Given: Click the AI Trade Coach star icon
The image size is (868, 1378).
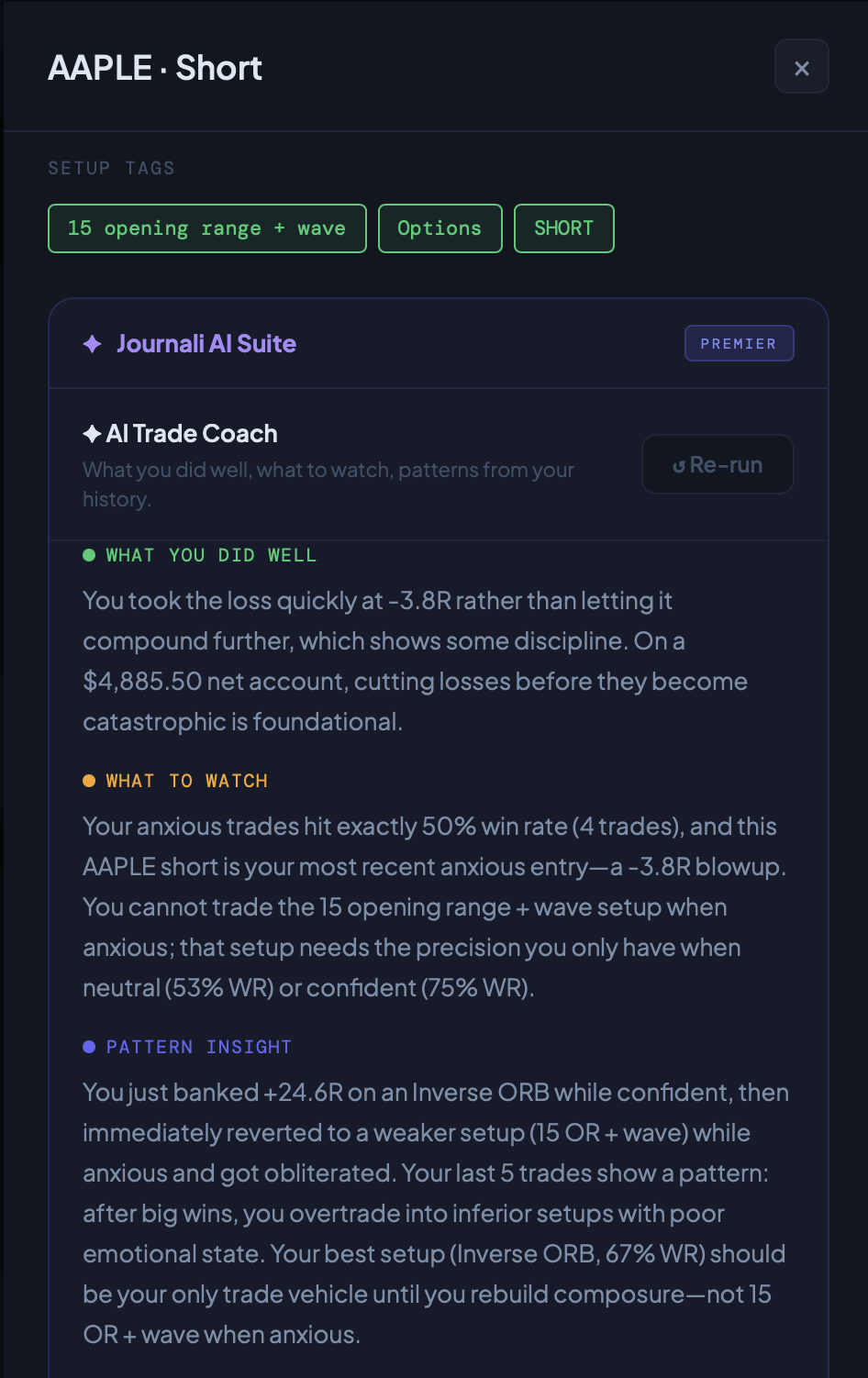Looking at the screenshot, I should [x=92, y=433].
